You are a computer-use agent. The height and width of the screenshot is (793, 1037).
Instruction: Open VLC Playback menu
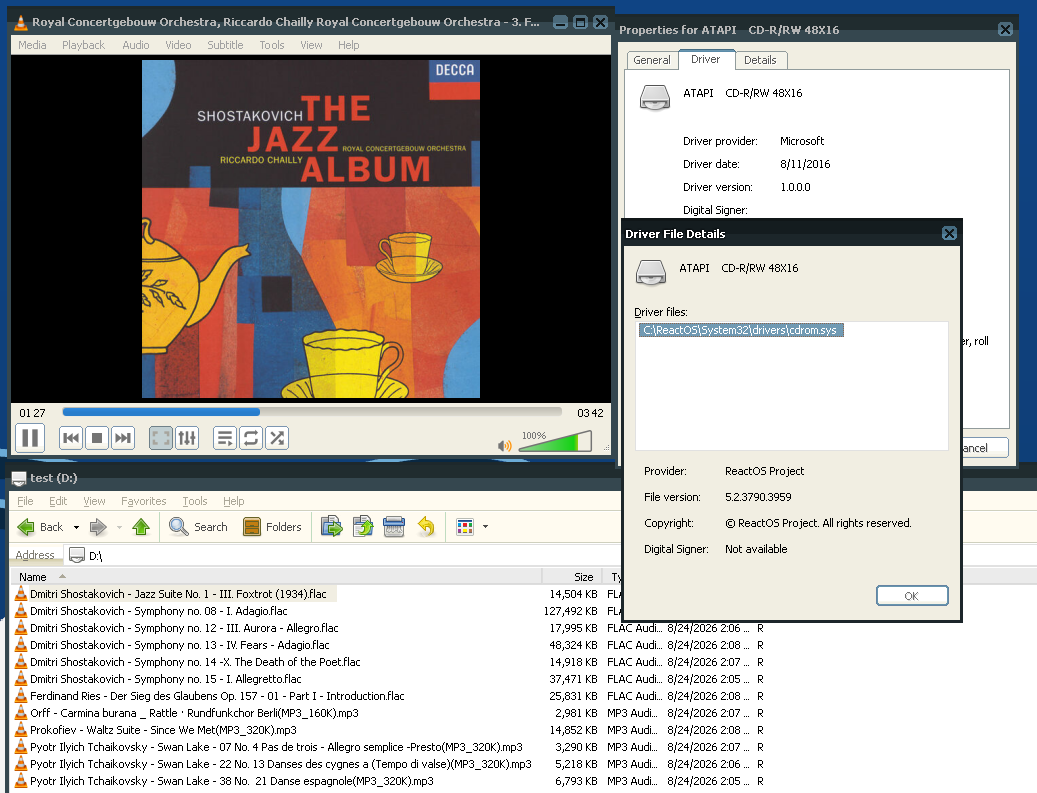(83, 45)
